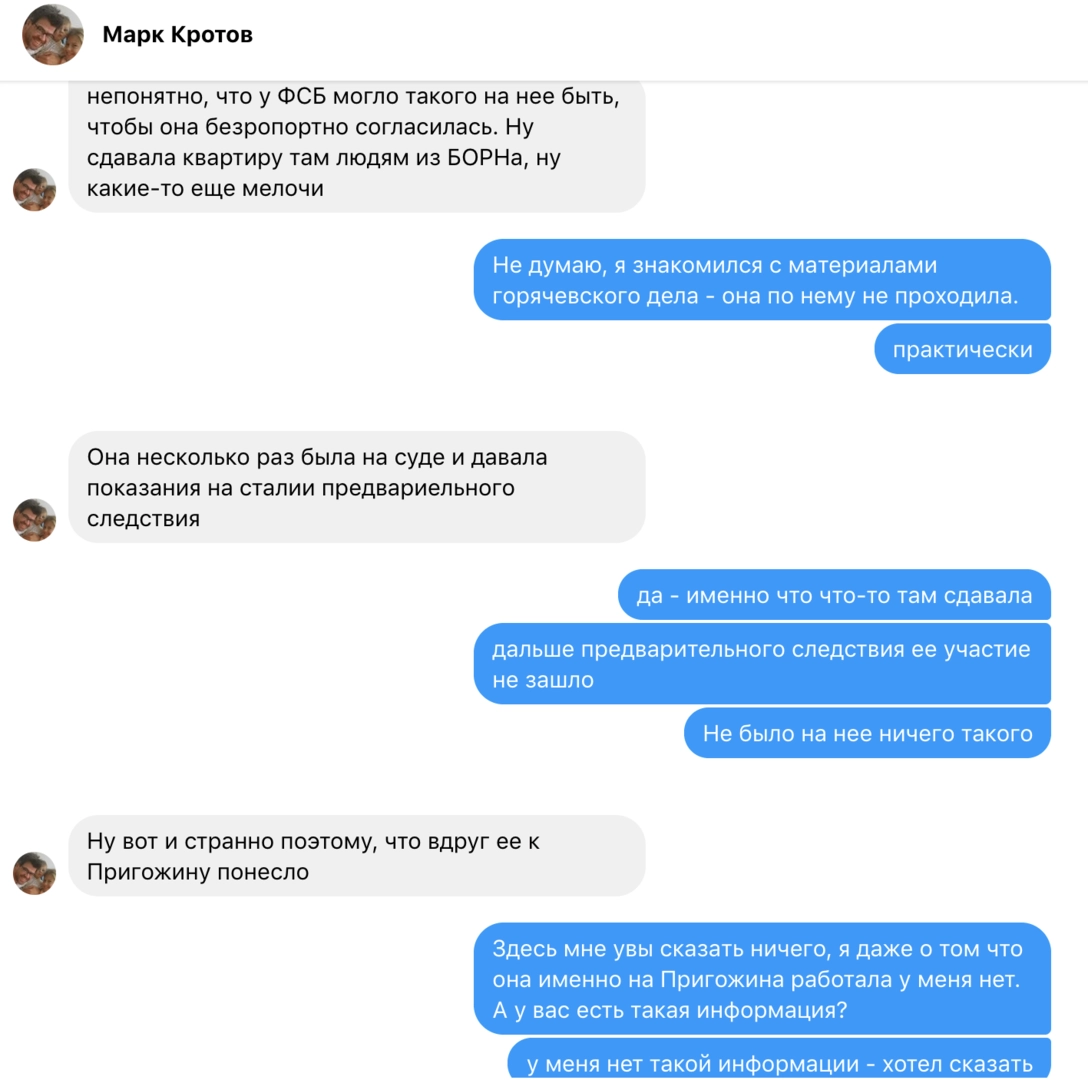Select the gray bubble about ФСБ and БОРНа
The width and height of the screenshot is (1088, 1080).
click(x=357, y=146)
